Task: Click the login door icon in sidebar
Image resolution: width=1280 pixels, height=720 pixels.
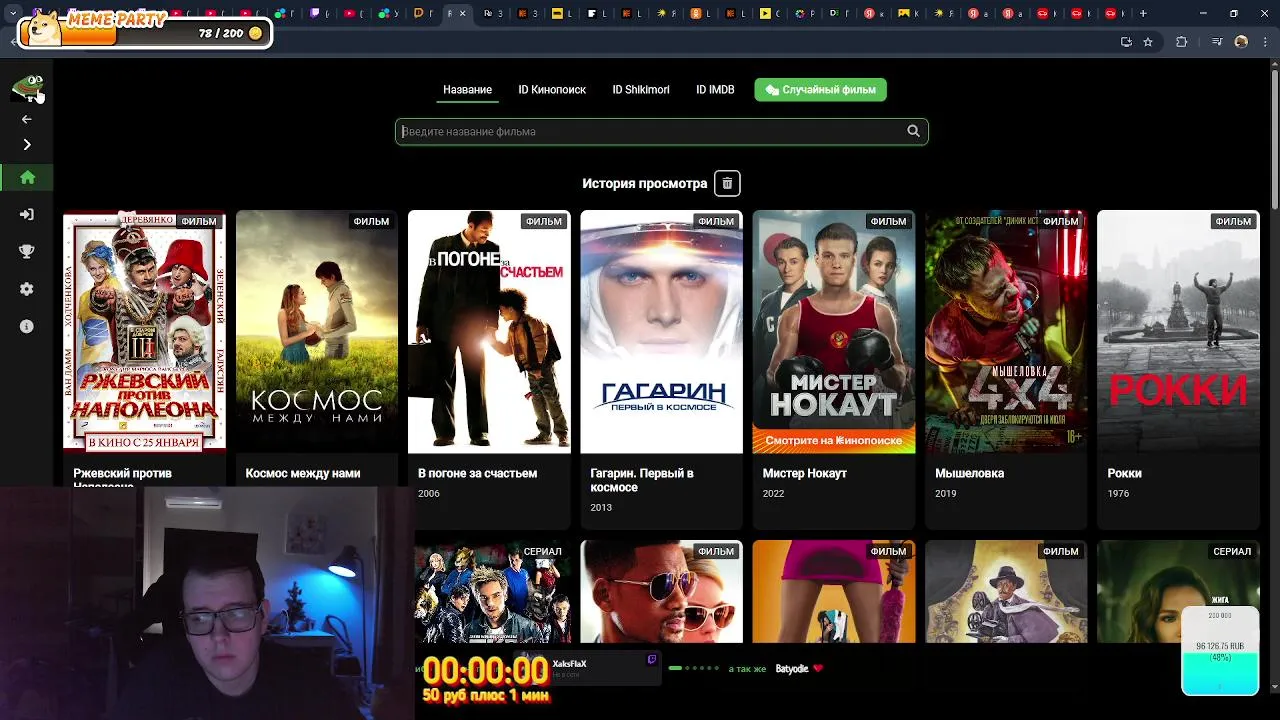Action: [x=27, y=214]
